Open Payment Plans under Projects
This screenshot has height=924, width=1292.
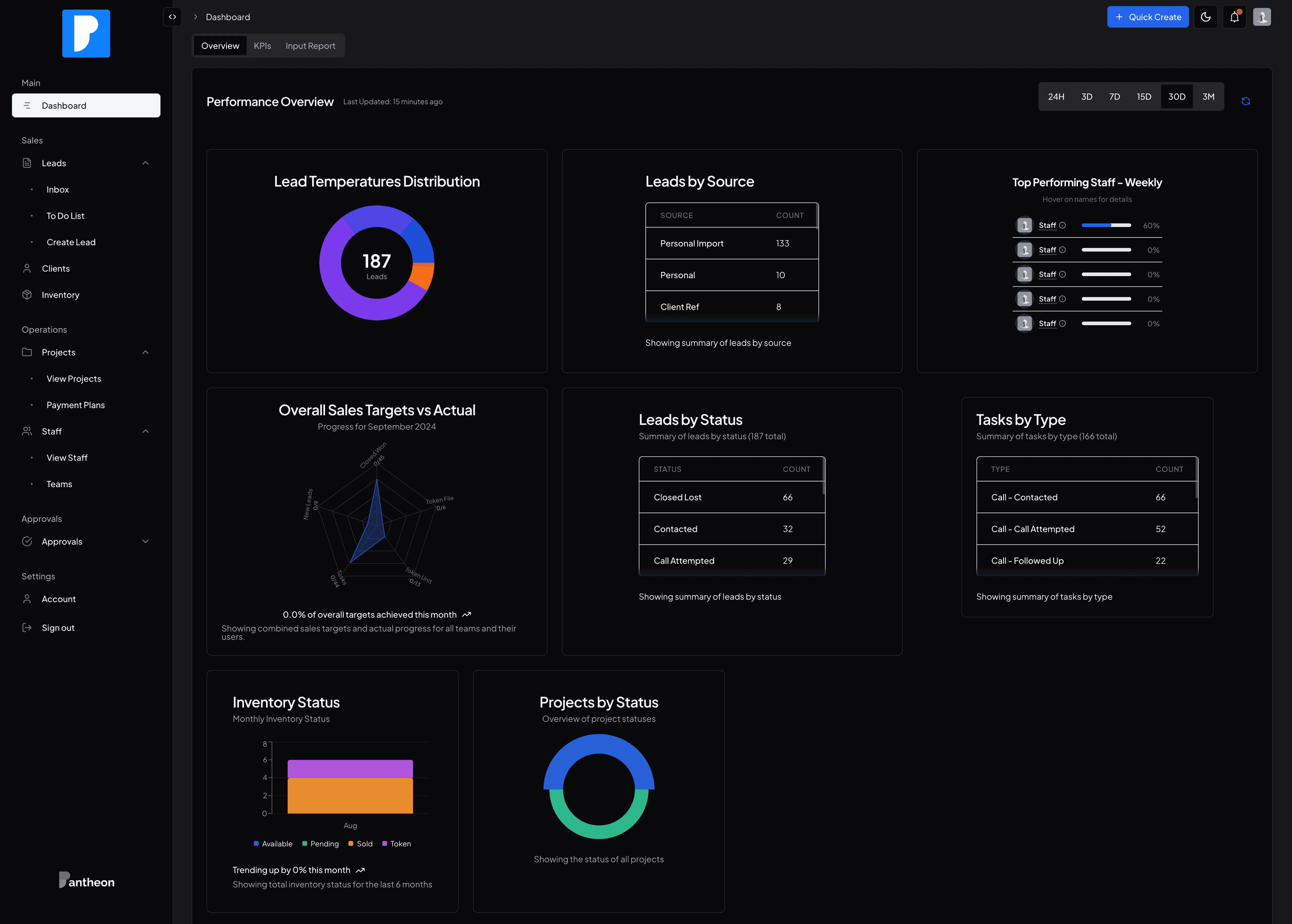pos(76,405)
